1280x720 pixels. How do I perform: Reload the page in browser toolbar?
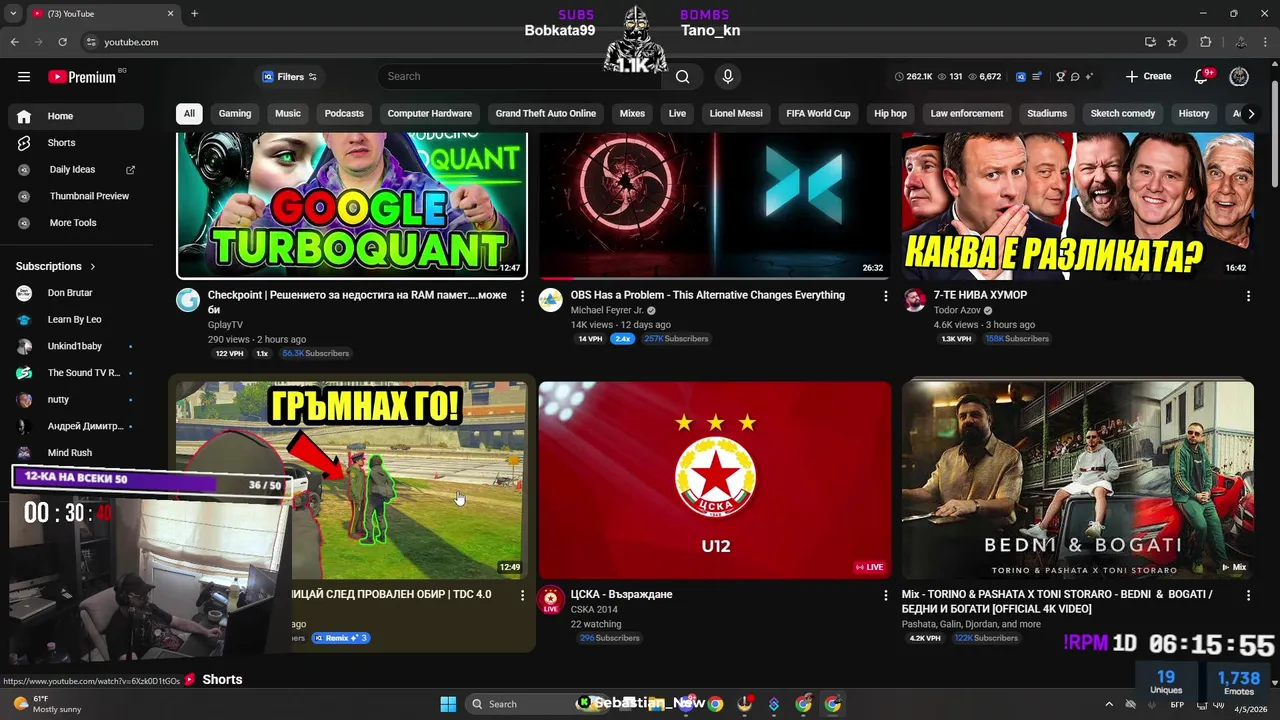click(x=62, y=42)
